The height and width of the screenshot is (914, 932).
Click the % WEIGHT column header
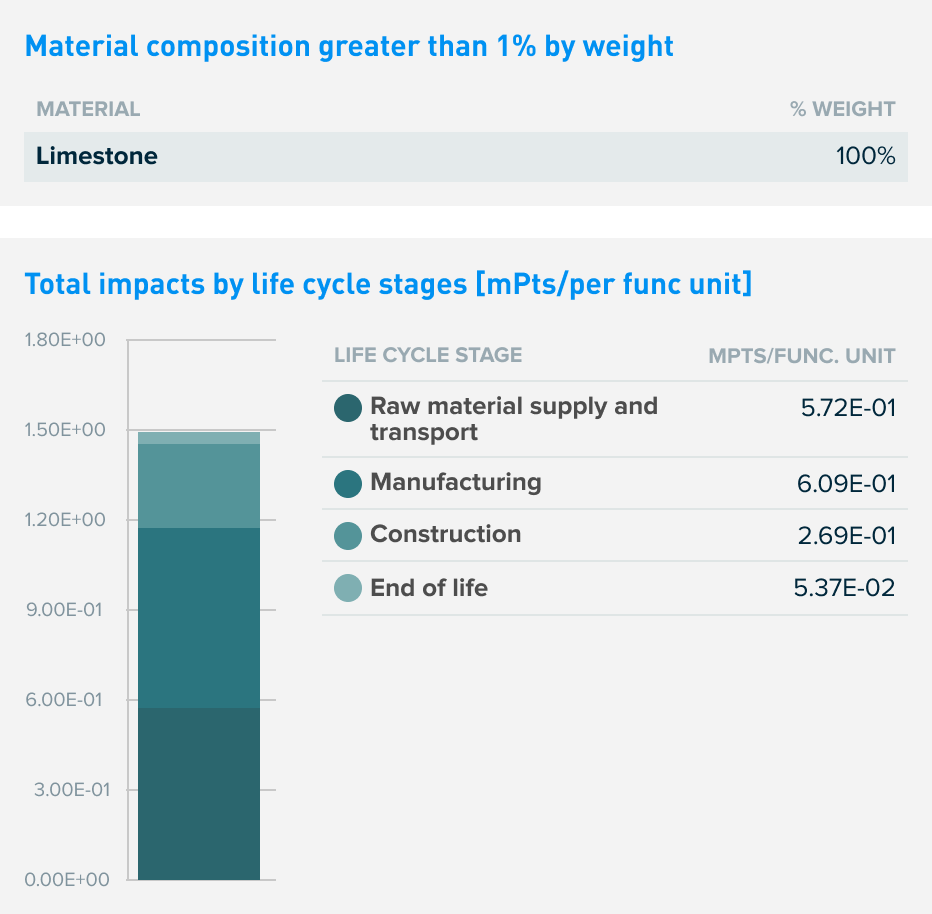(842, 109)
